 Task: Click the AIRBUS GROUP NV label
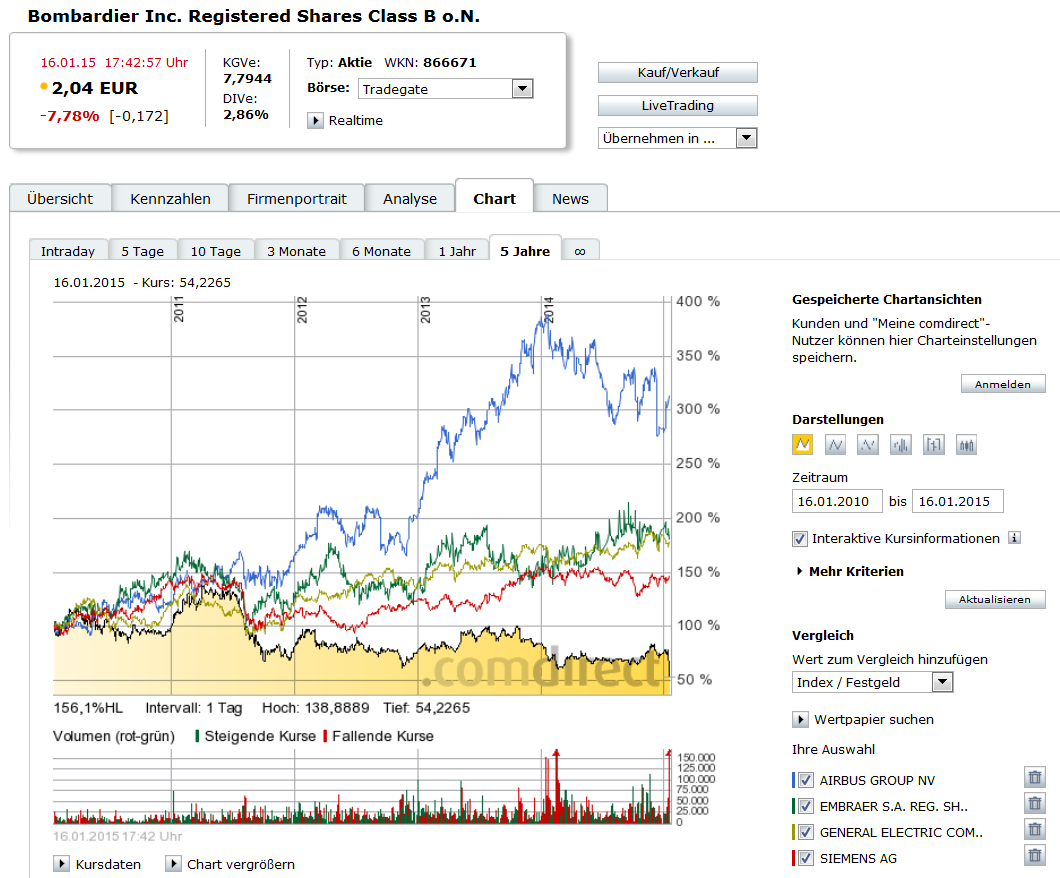click(x=877, y=781)
